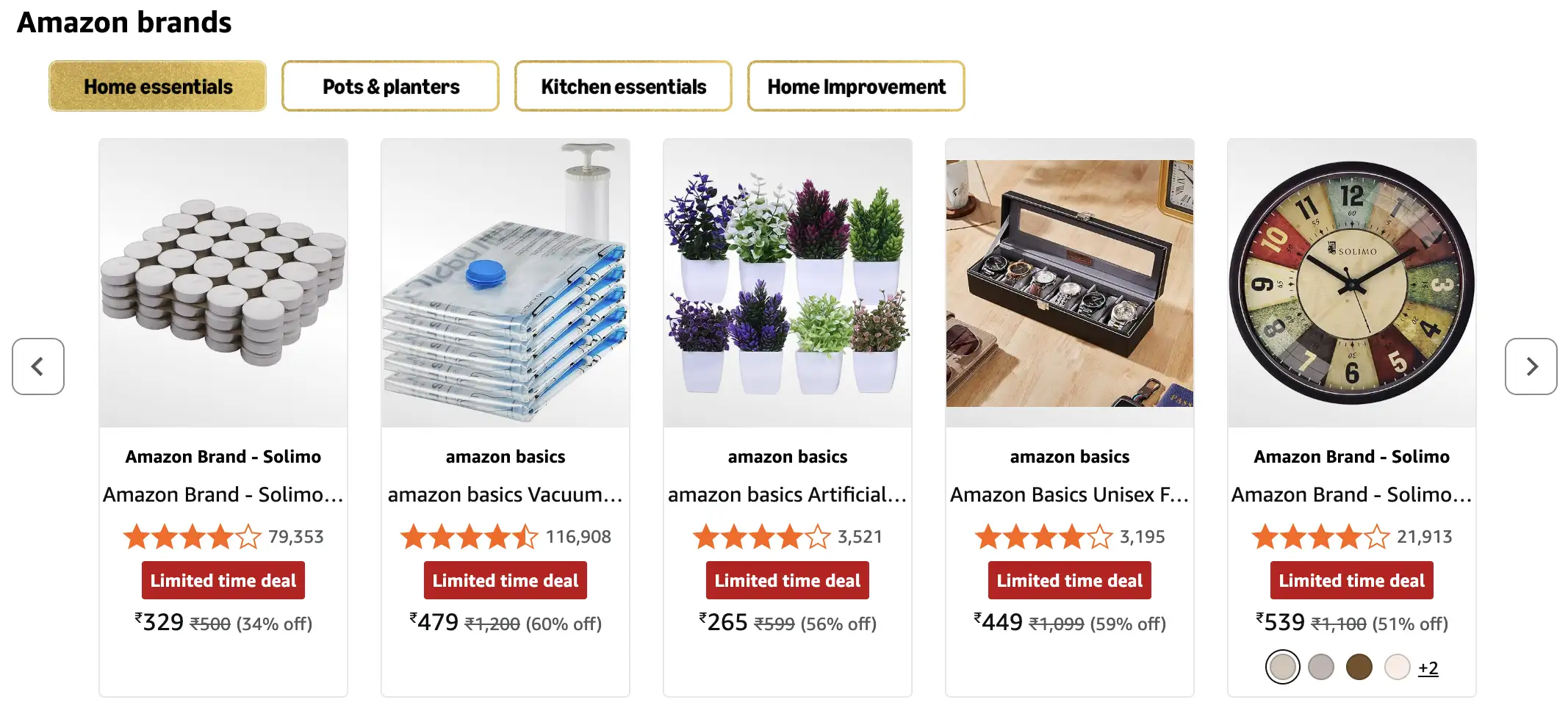The height and width of the screenshot is (708, 1568).
Task: Select Home essentials tab
Action: pyautogui.click(x=158, y=87)
